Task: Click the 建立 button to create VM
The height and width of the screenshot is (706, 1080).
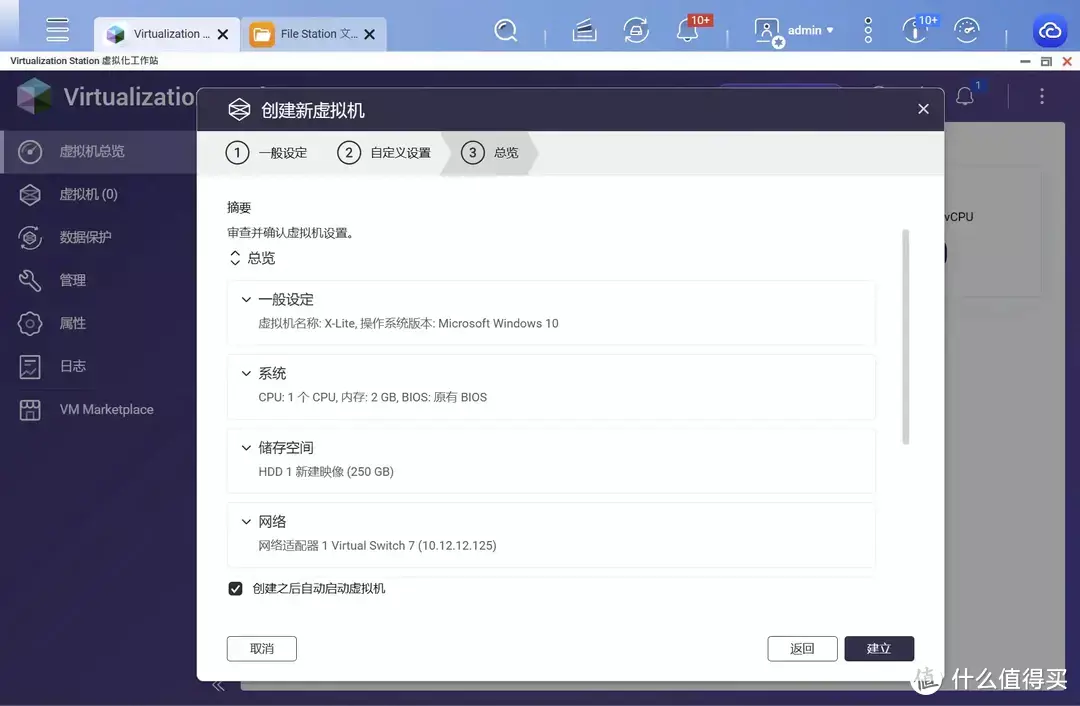Action: (879, 649)
